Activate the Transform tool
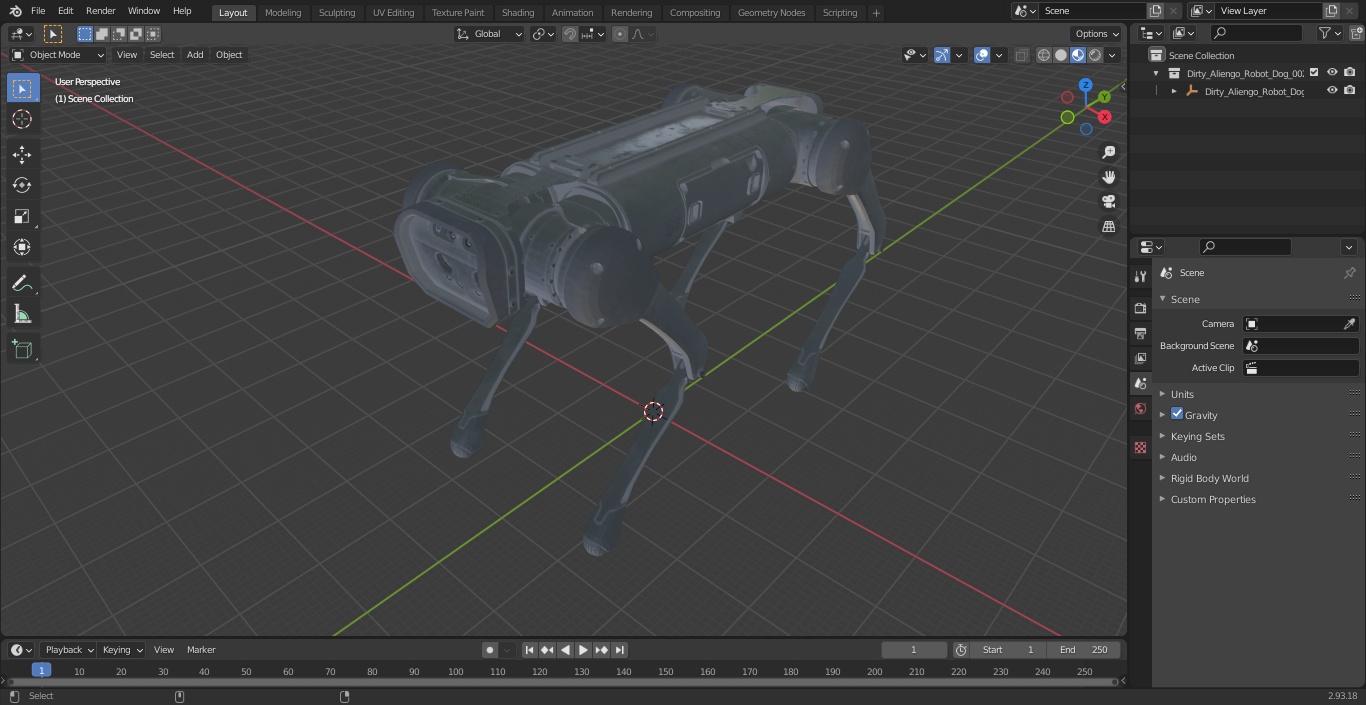 coord(22,247)
